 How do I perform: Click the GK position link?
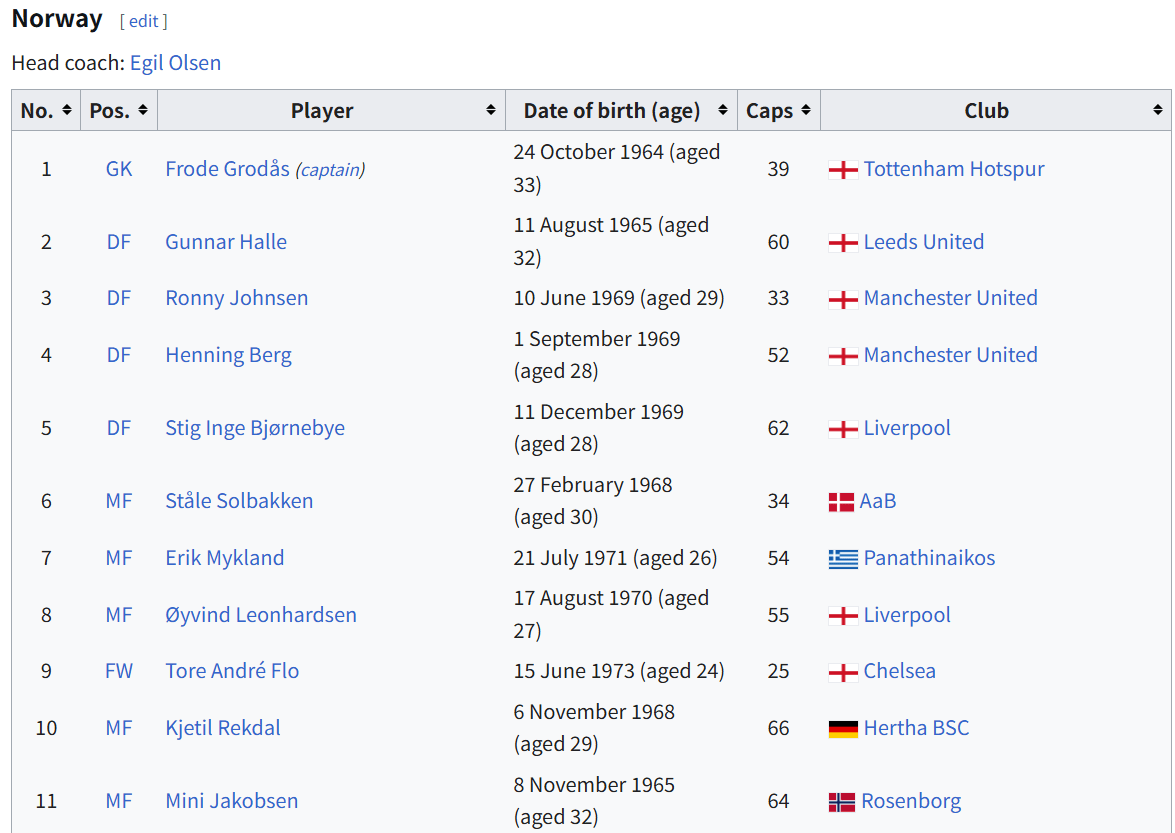pyautogui.click(x=119, y=169)
